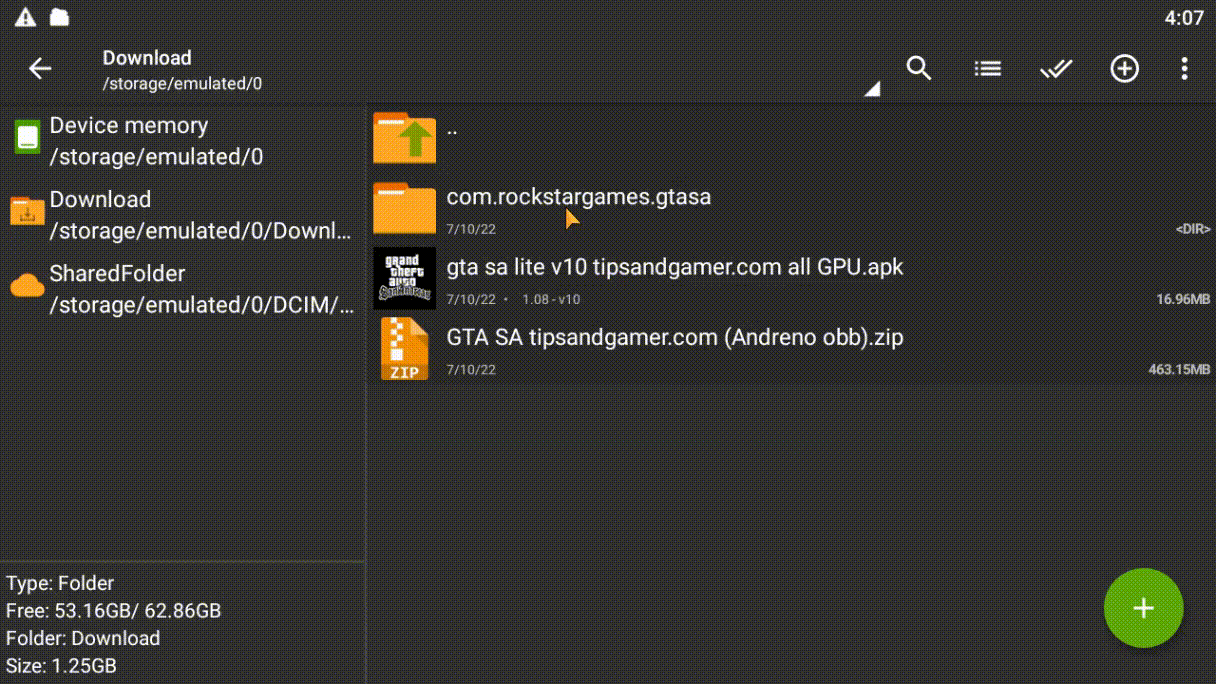Image resolution: width=1216 pixels, height=684 pixels.
Task: Open Device memory /storage/emulated/0 entry
Action: click(183, 141)
